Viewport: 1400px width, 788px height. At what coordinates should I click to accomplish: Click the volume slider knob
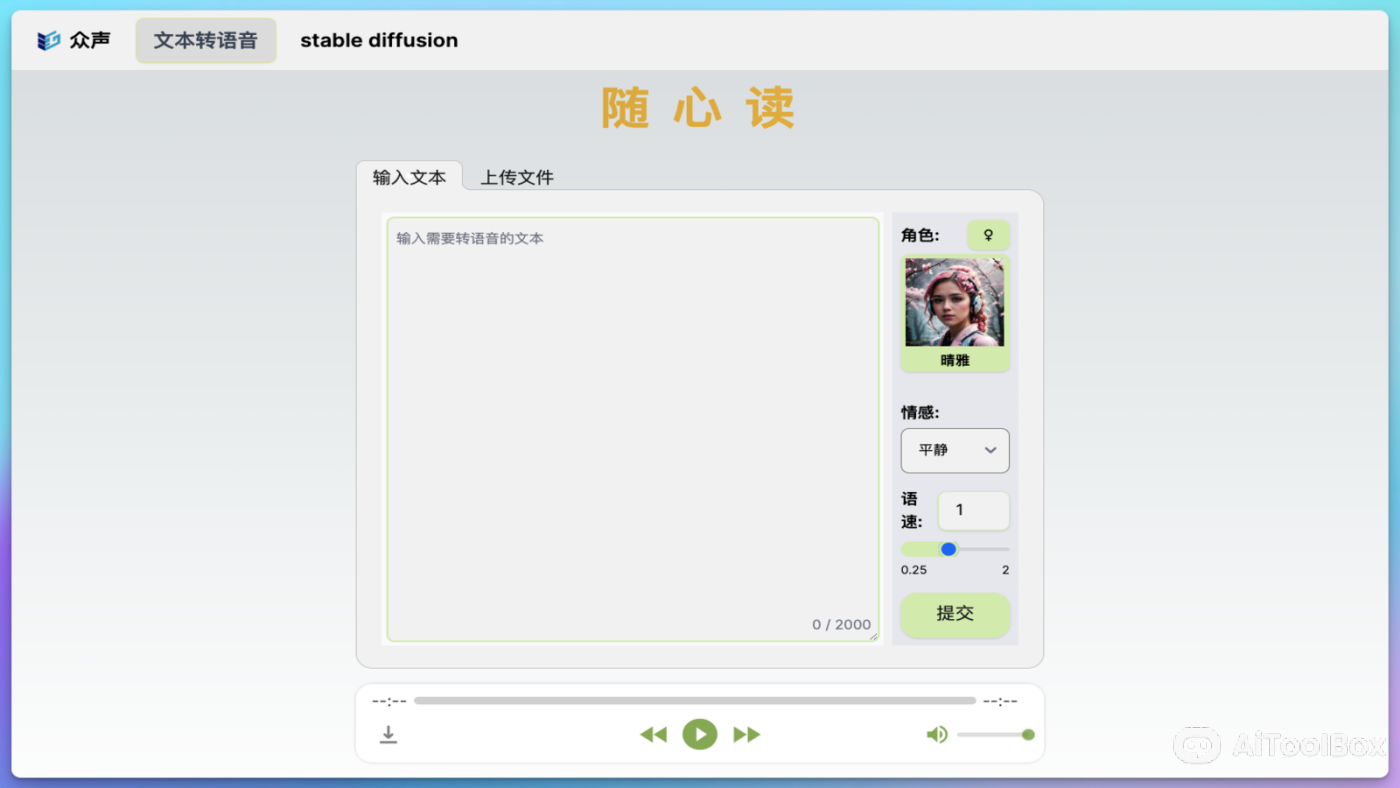1028,735
